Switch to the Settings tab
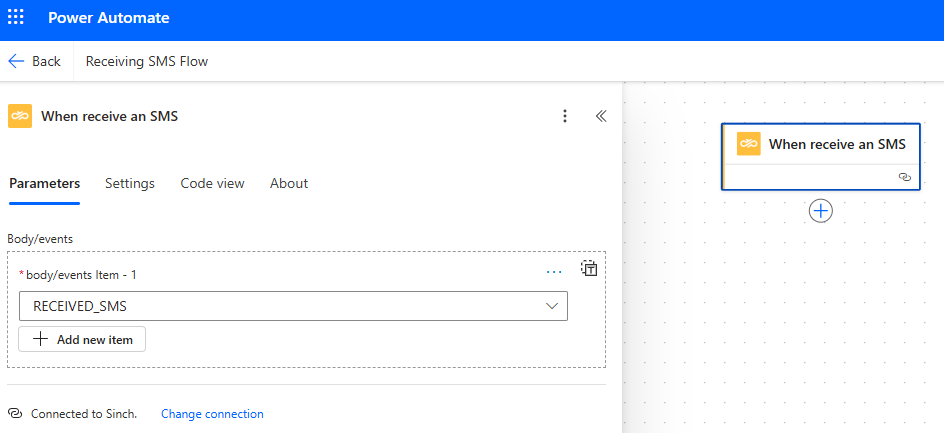The width and height of the screenshot is (944, 433). [x=130, y=183]
